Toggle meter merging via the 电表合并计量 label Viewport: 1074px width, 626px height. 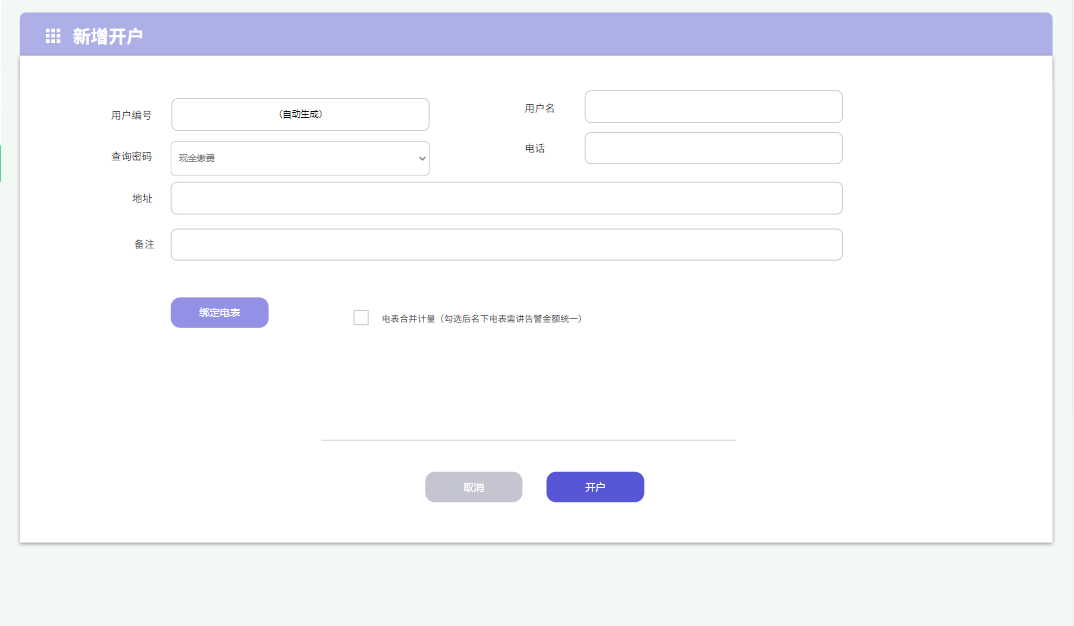[410, 317]
